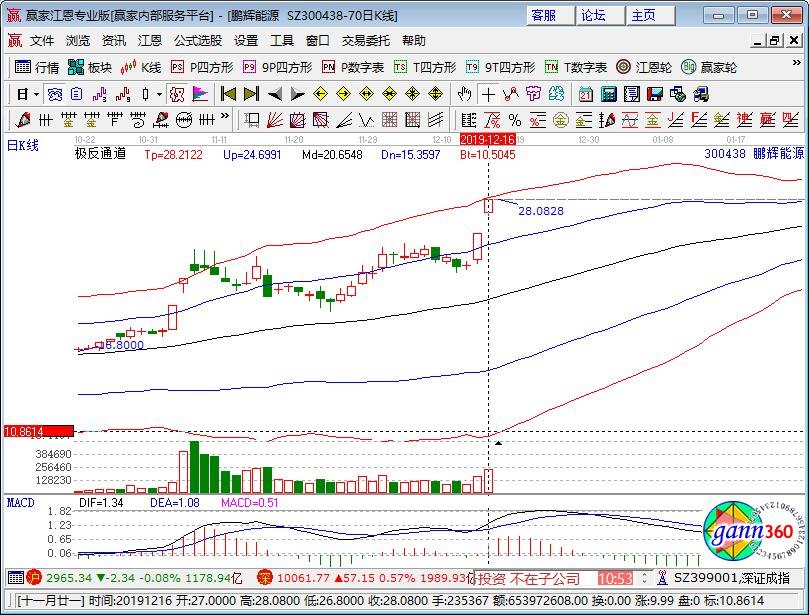Click yellow diamond left-arrow shift icon
The height and width of the screenshot is (615, 809).
tap(320, 94)
